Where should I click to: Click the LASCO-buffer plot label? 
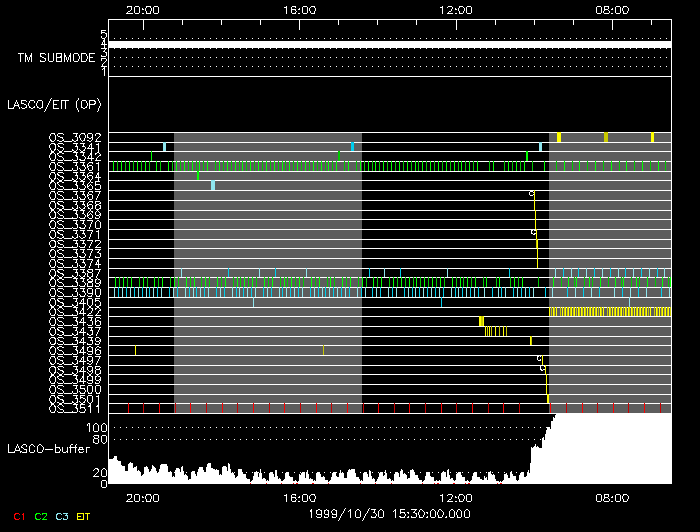[47, 449]
